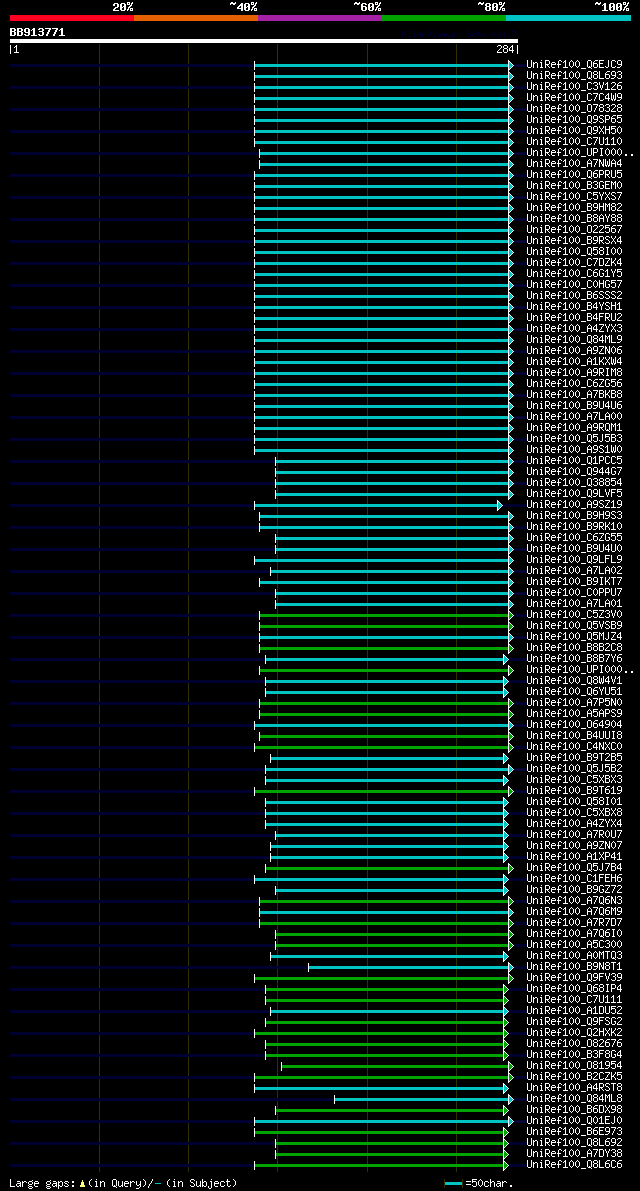
Task: Select the UniRef100_A7P5N0 label
Action: coord(574,703)
